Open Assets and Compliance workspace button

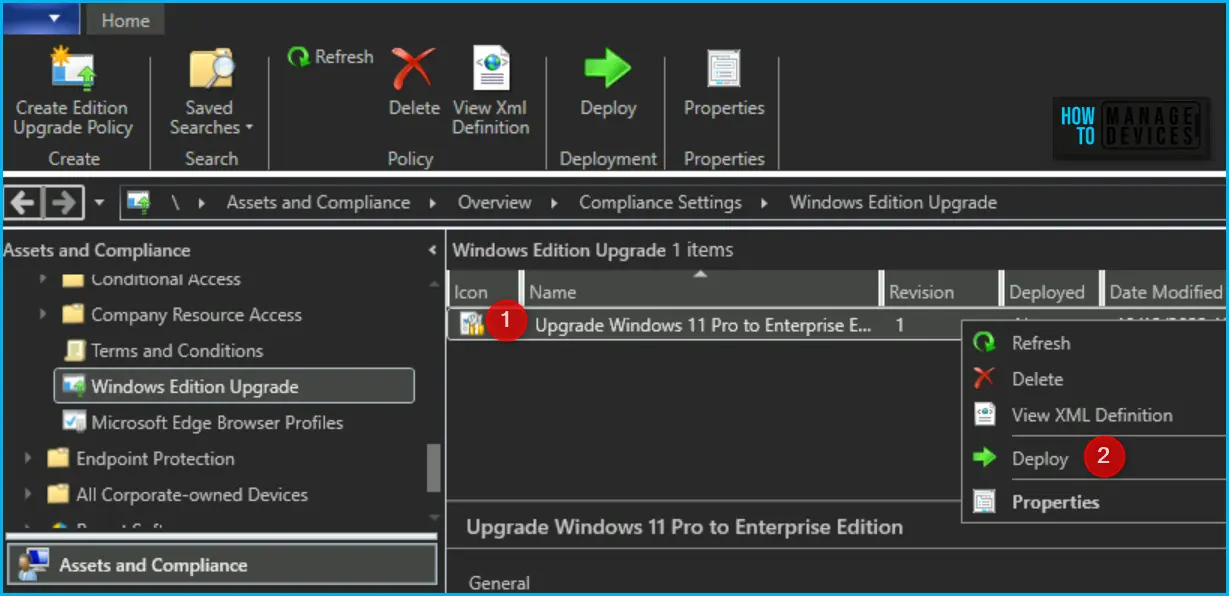click(x=221, y=565)
